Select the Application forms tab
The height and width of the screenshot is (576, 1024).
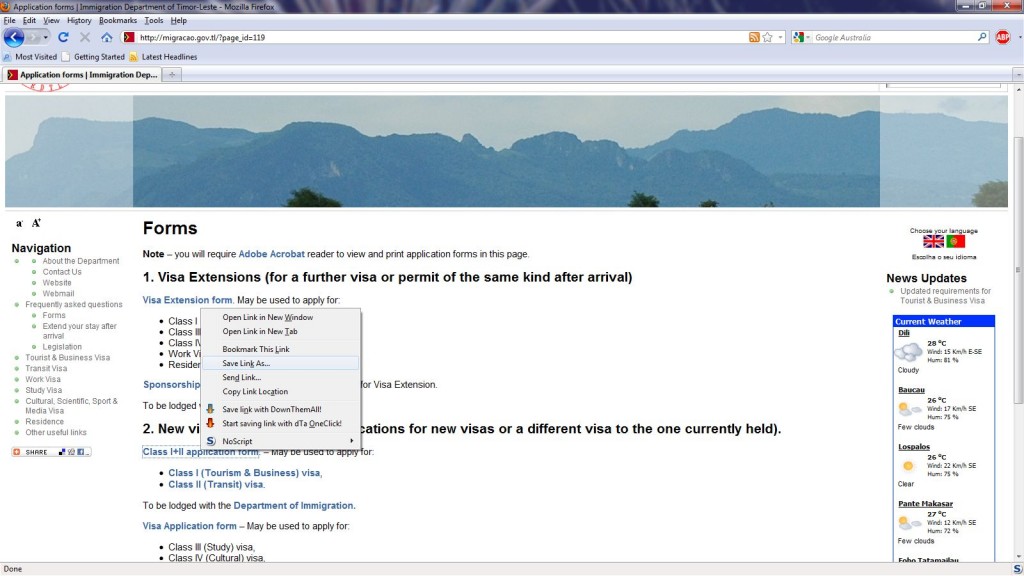[x=82, y=74]
